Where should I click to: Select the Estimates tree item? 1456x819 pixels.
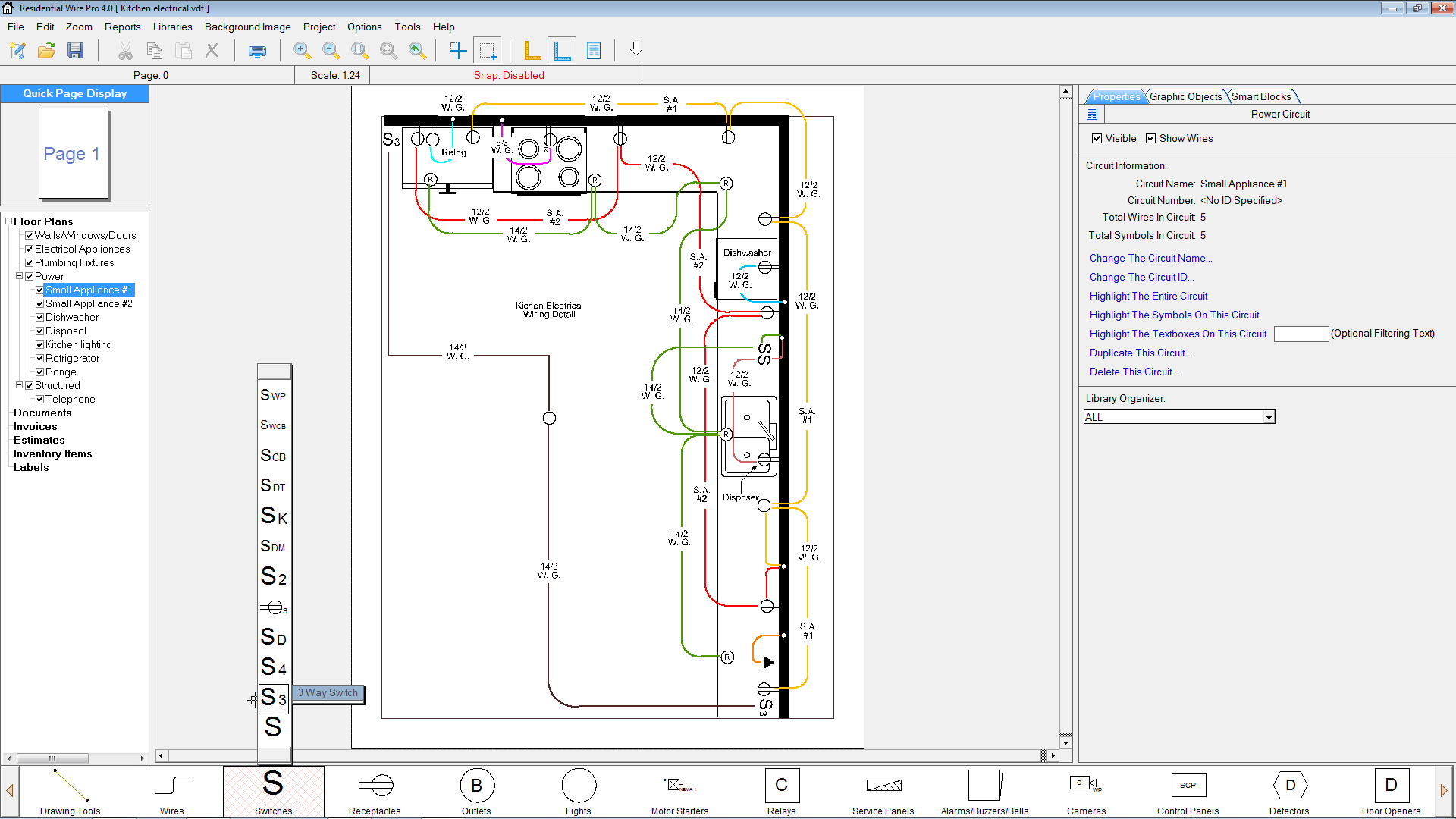(39, 441)
